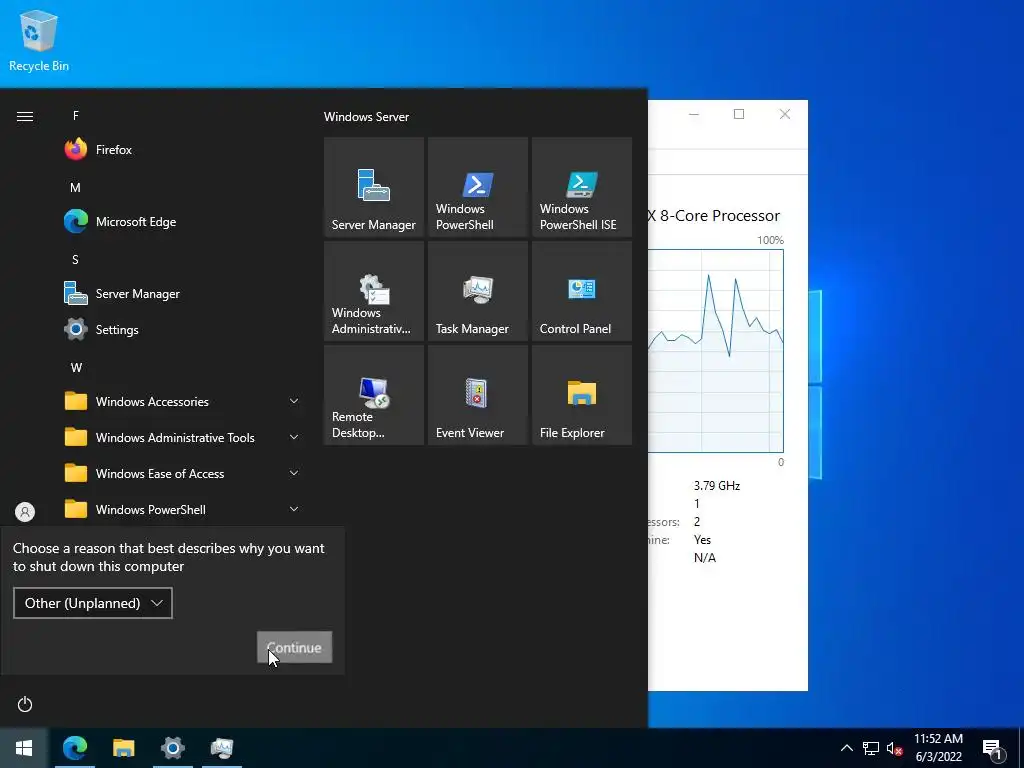Open the notification action center

[x=992, y=749]
